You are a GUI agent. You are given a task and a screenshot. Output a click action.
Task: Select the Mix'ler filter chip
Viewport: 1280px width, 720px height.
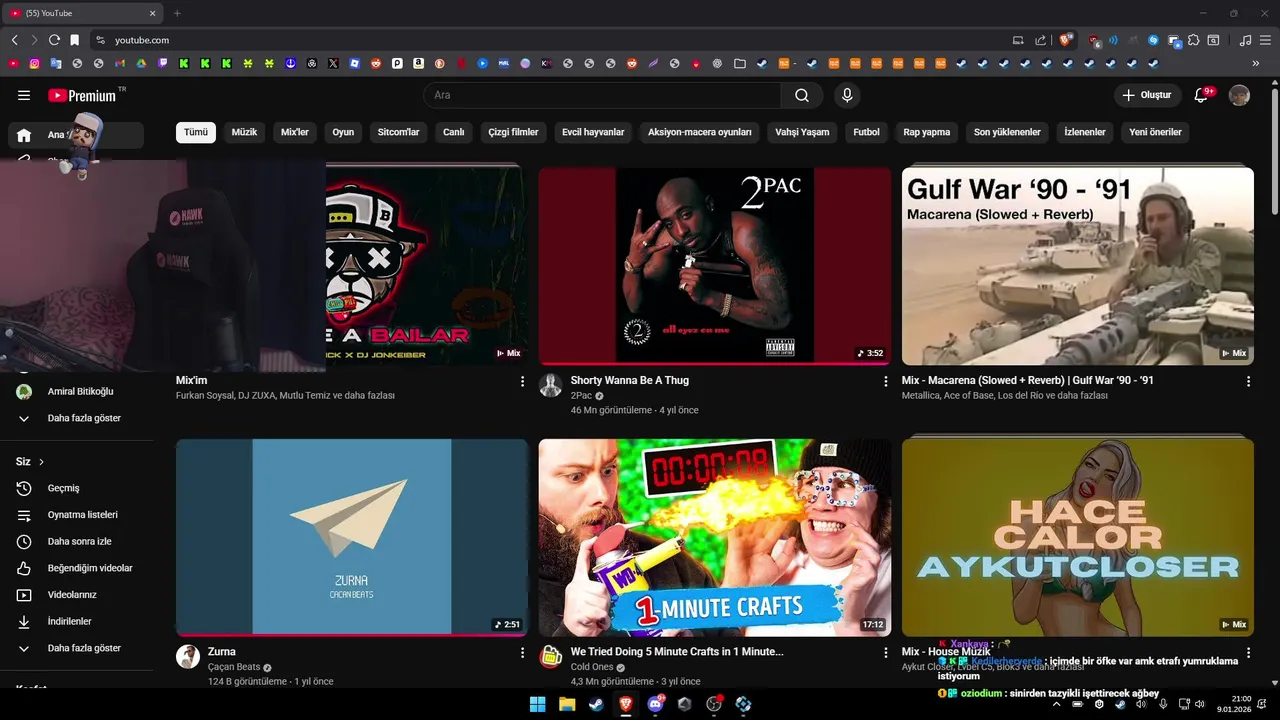295,132
